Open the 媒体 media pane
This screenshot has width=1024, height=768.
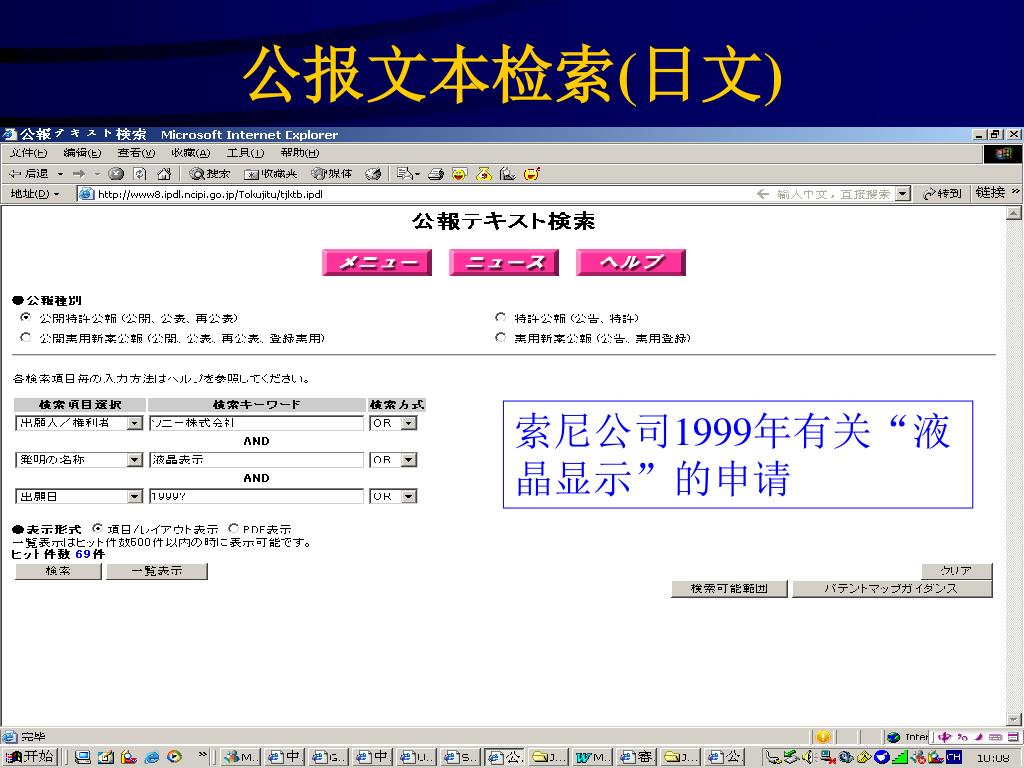pos(332,174)
